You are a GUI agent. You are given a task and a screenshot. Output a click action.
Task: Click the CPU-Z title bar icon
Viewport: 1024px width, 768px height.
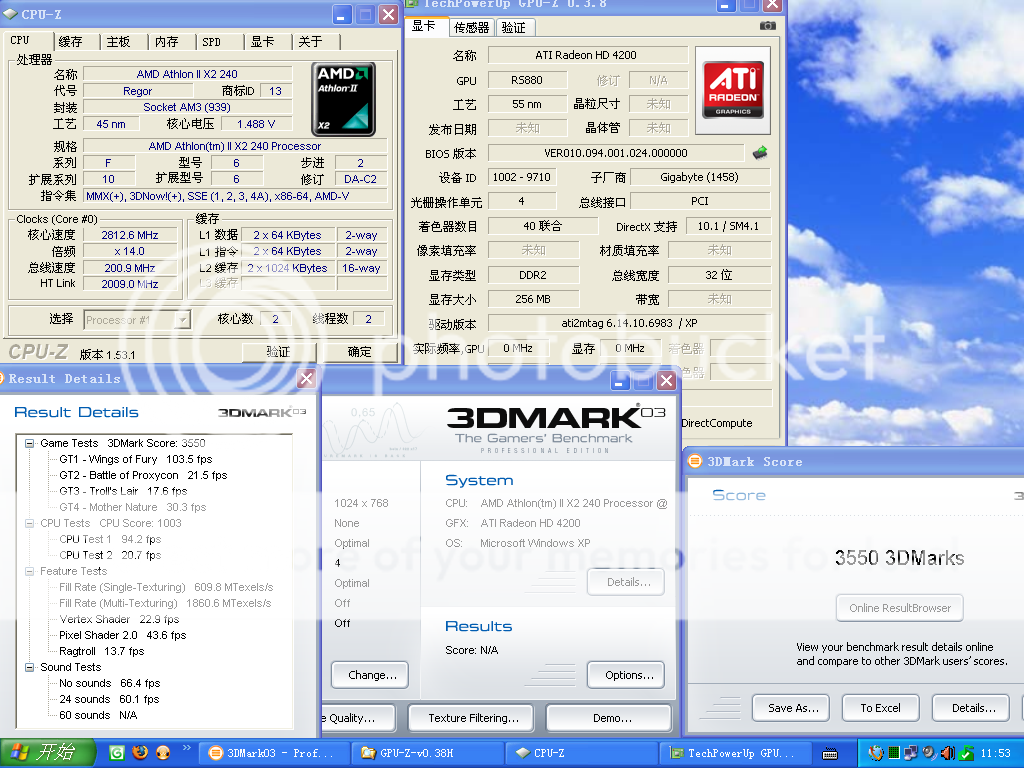(x=10, y=14)
